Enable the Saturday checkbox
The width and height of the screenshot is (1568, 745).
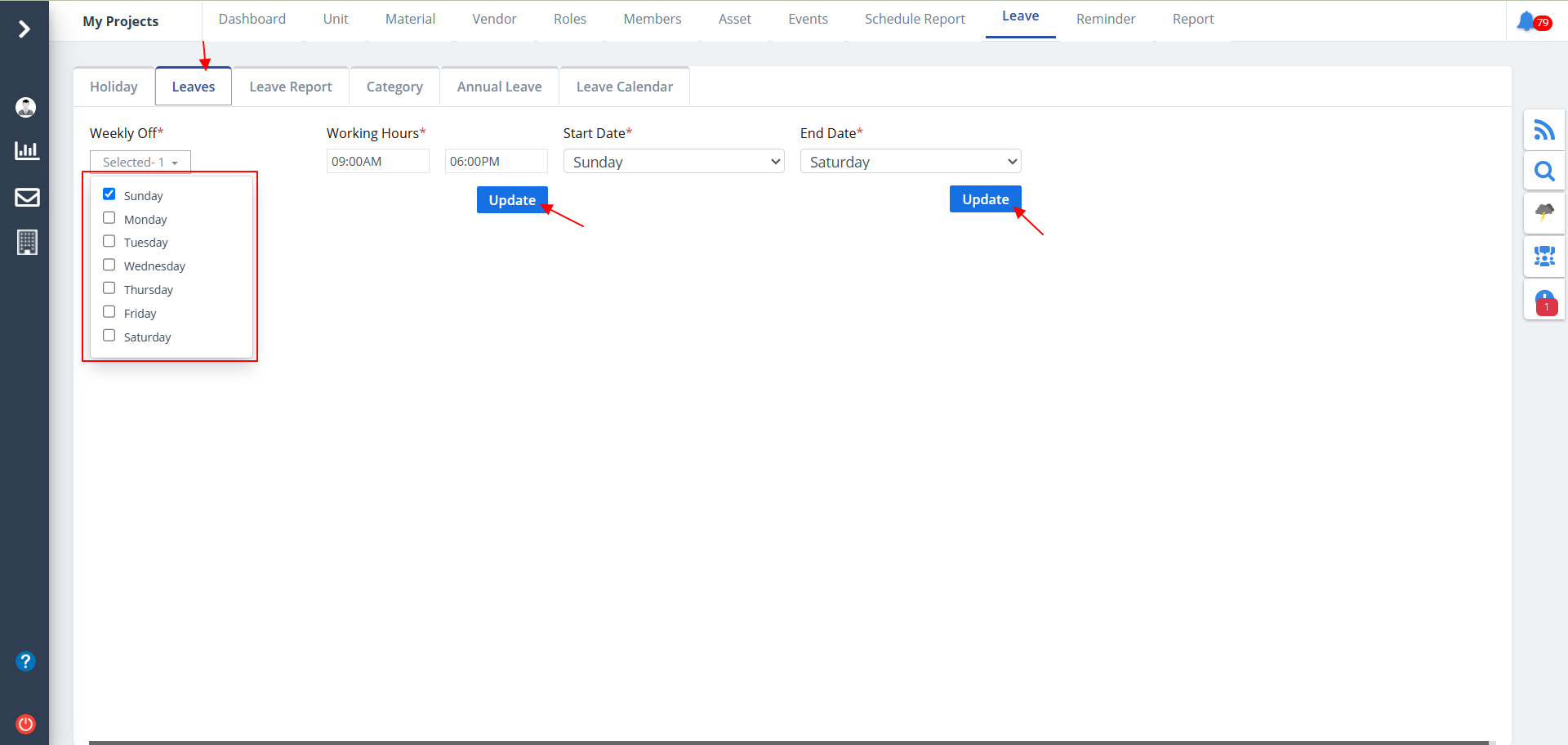tap(109, 336)
